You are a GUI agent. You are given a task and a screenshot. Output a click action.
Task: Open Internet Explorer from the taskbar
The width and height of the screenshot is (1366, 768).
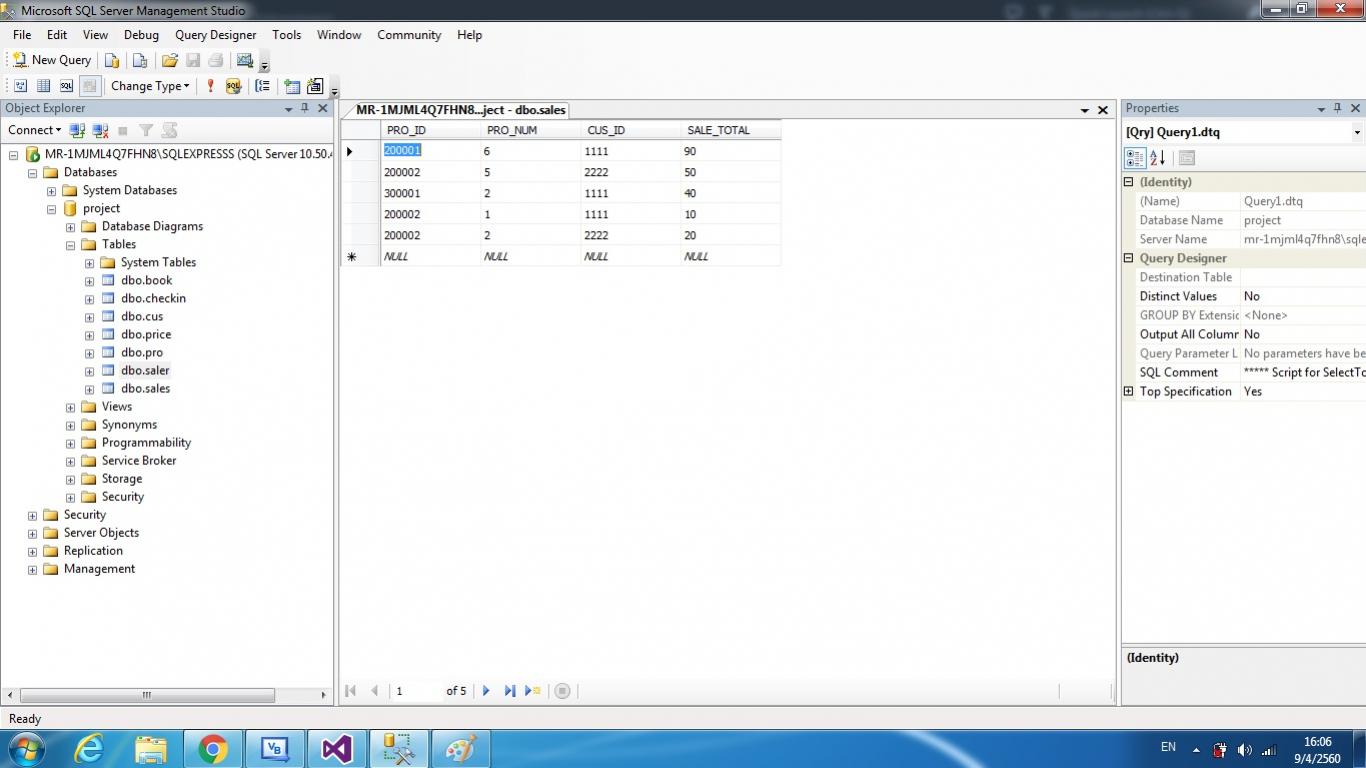point(89,749)
